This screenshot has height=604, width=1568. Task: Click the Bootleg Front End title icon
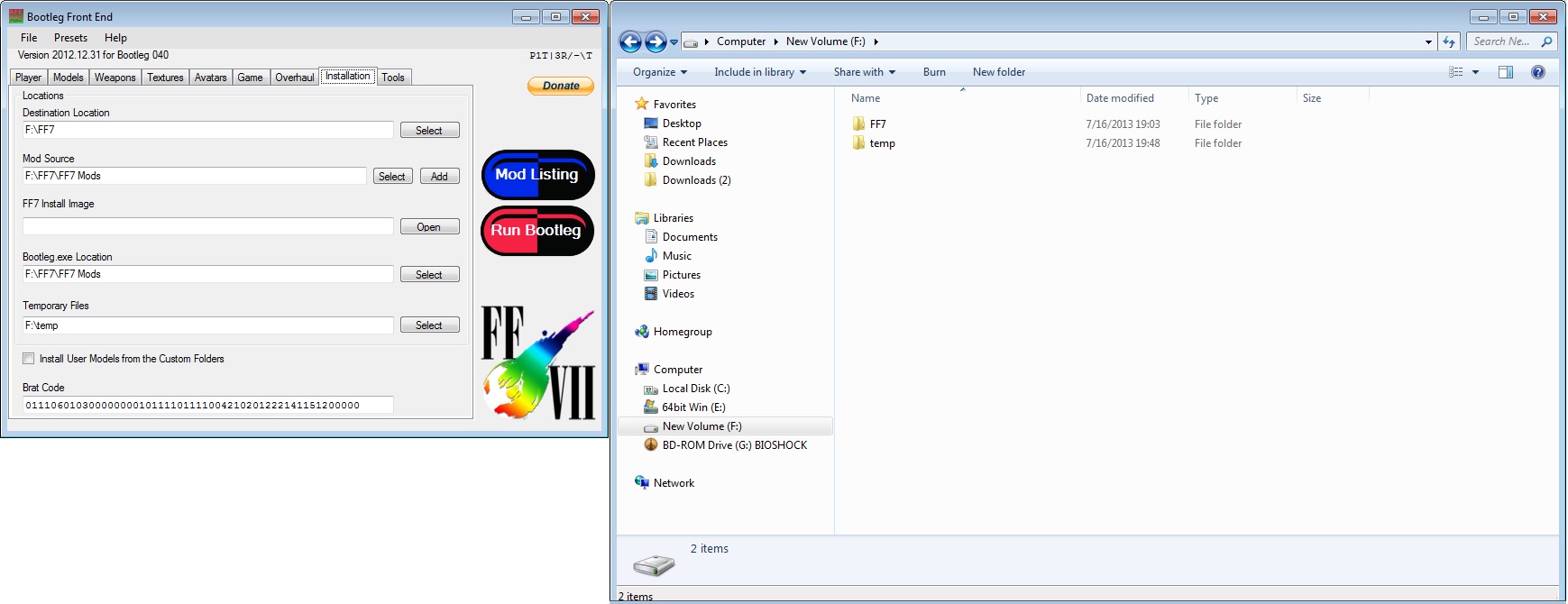(x=16, y=16)
